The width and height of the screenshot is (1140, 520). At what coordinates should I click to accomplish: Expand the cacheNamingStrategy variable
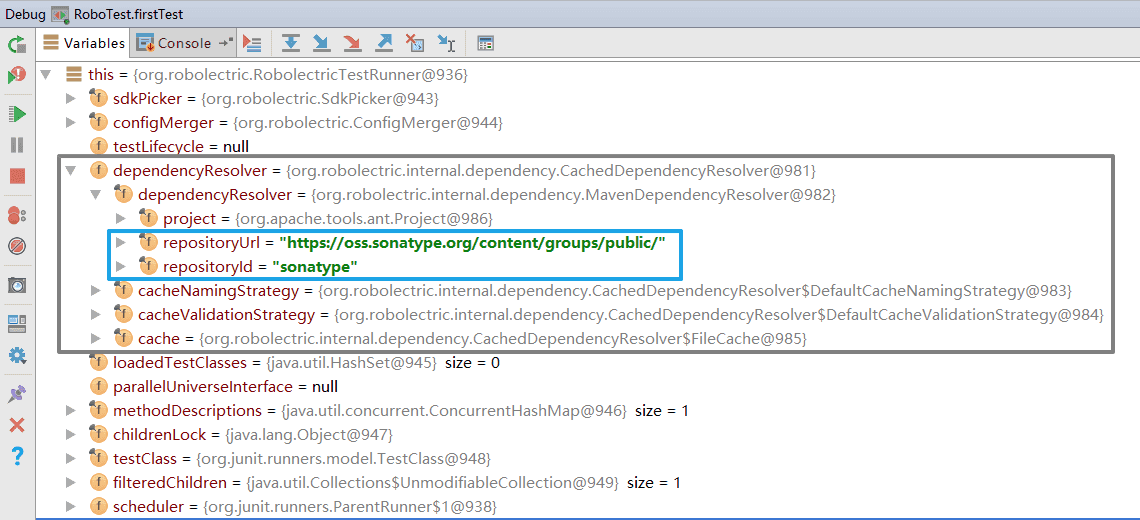(95, 291)
